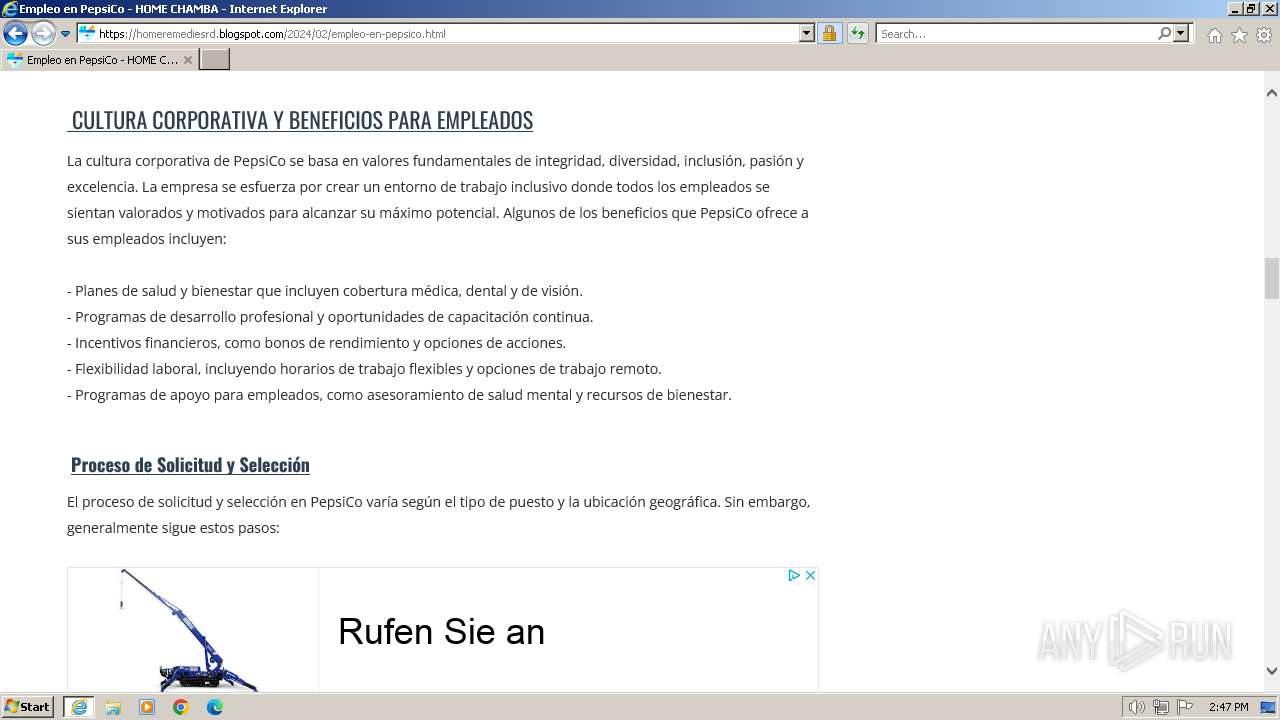Click the 'Flexibilidad laboral' line
Screen dimensions: 1280x720
364,369
